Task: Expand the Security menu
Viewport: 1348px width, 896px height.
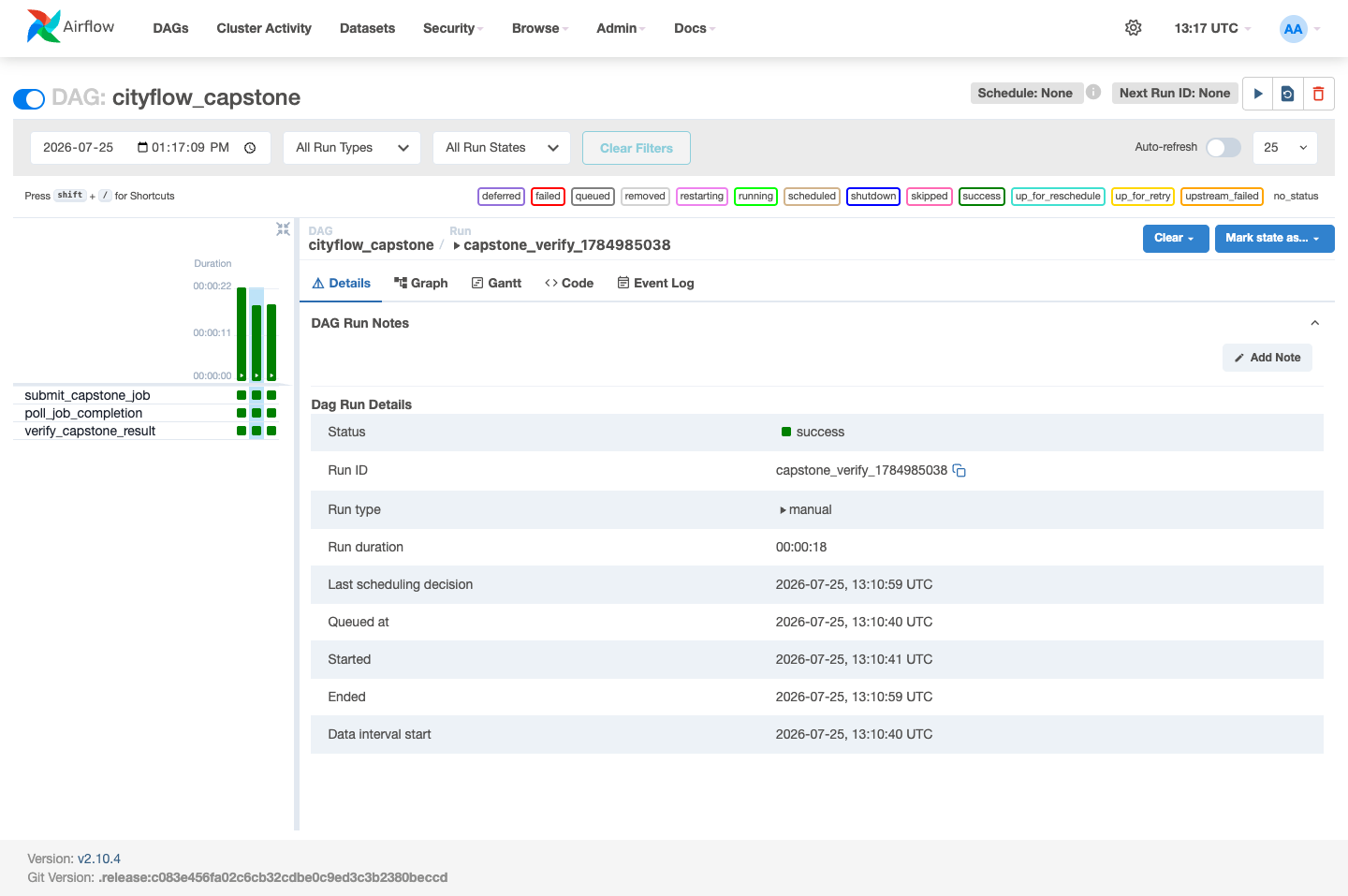Action: pos(453,28)
